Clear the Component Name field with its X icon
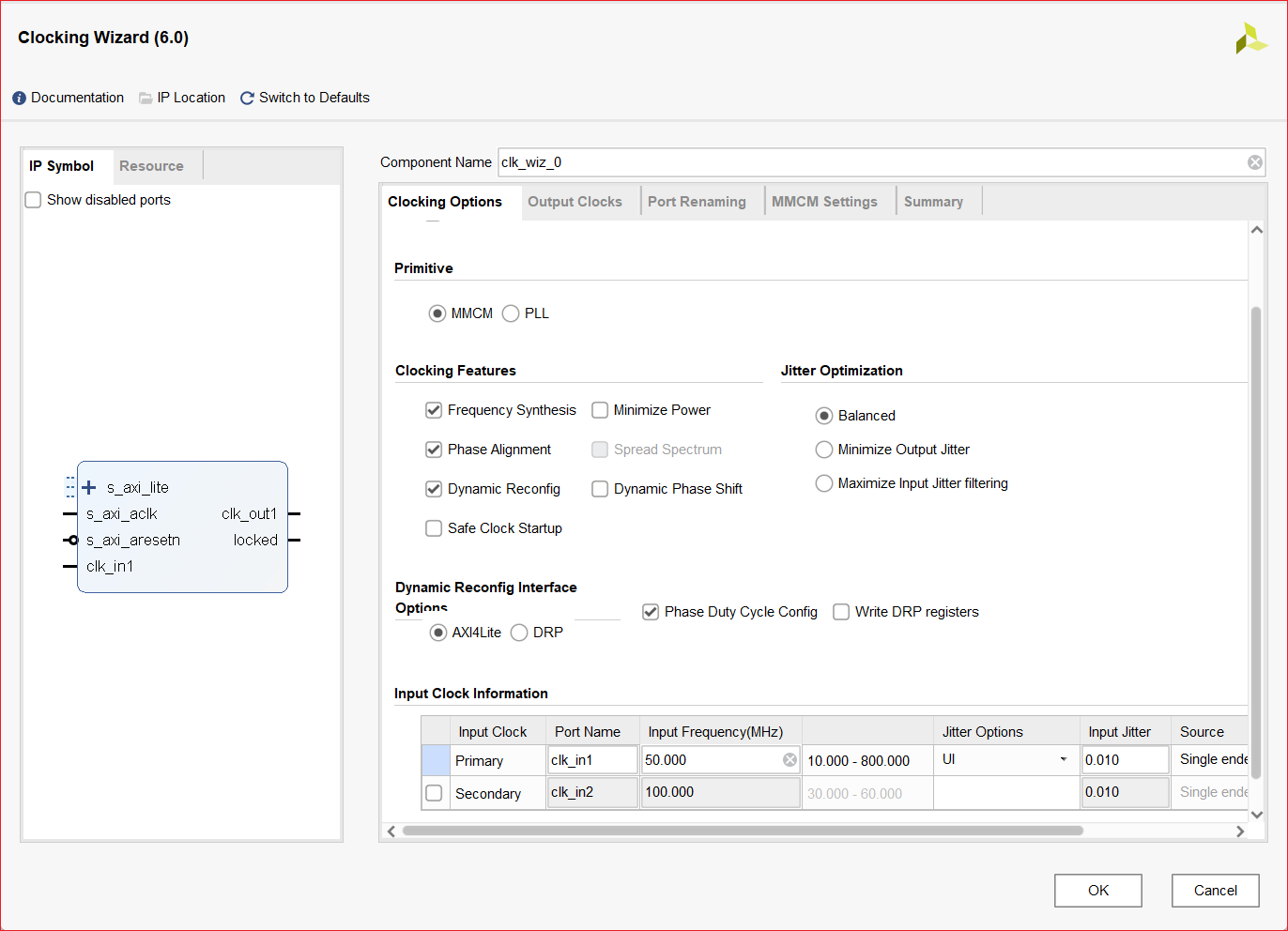The image size is (1288, 931). click(1254, 162)
